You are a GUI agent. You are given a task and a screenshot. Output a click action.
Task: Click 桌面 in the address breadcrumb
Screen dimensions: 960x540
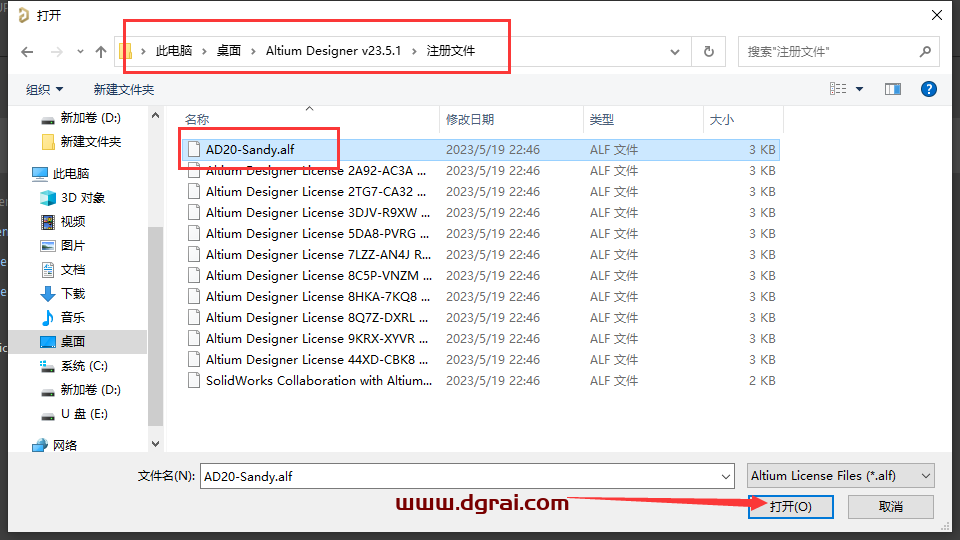[x=229, y=51]
